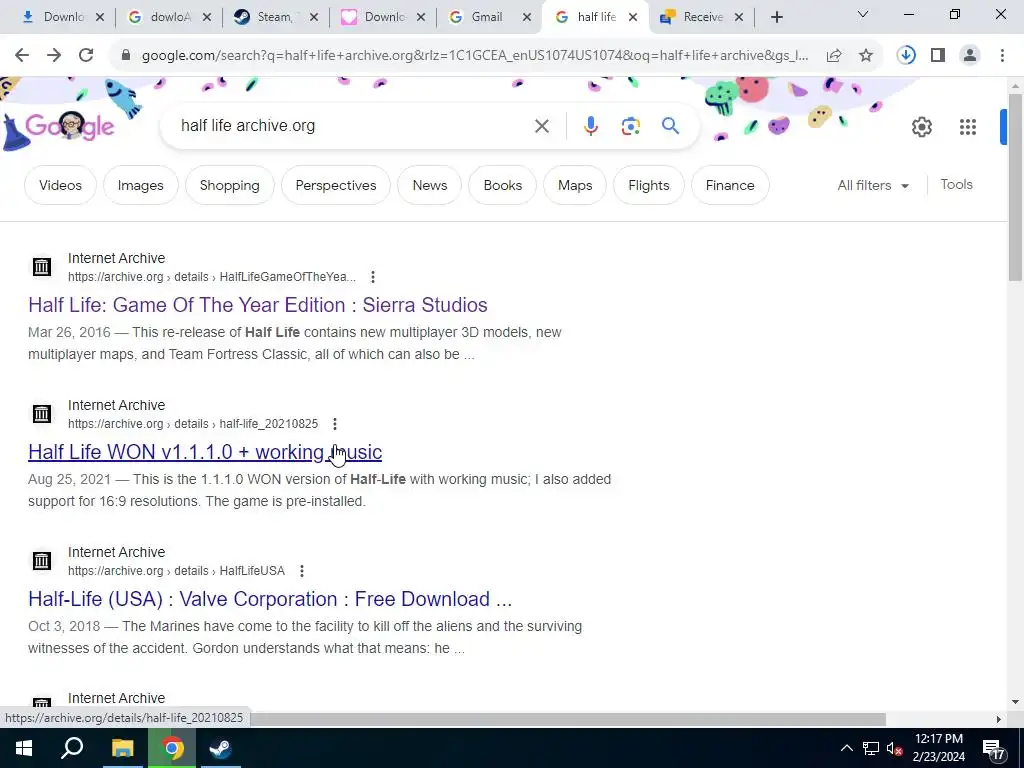Click the muted volume tray icon
Screen dimensions: 1024x768
point(895,748)
